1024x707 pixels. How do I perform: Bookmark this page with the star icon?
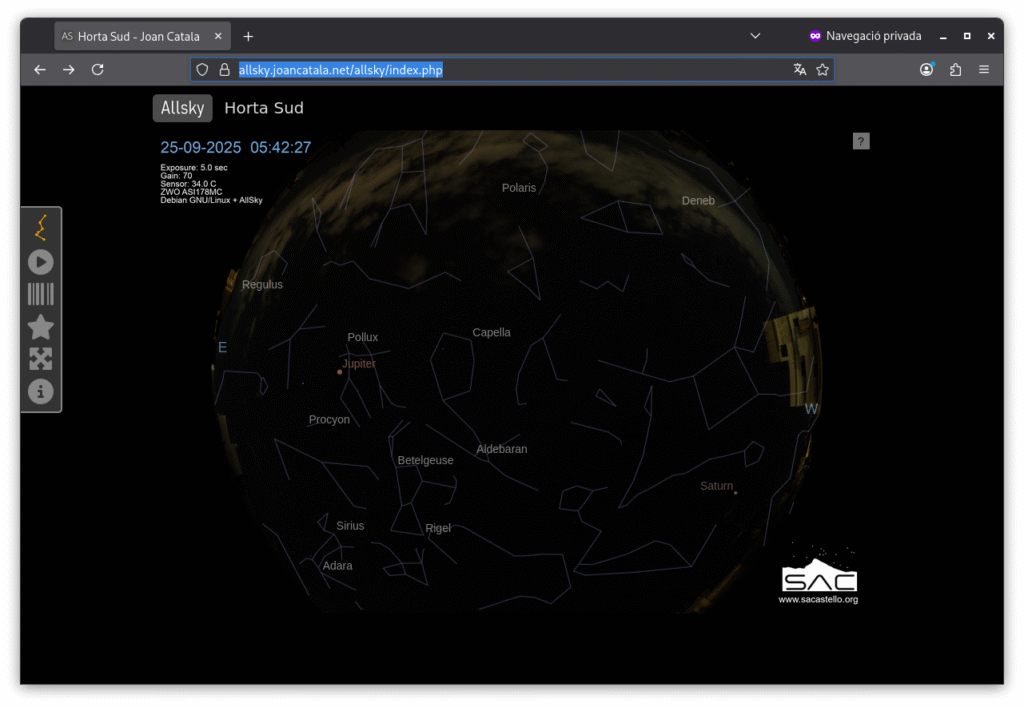tap(822, 70)
